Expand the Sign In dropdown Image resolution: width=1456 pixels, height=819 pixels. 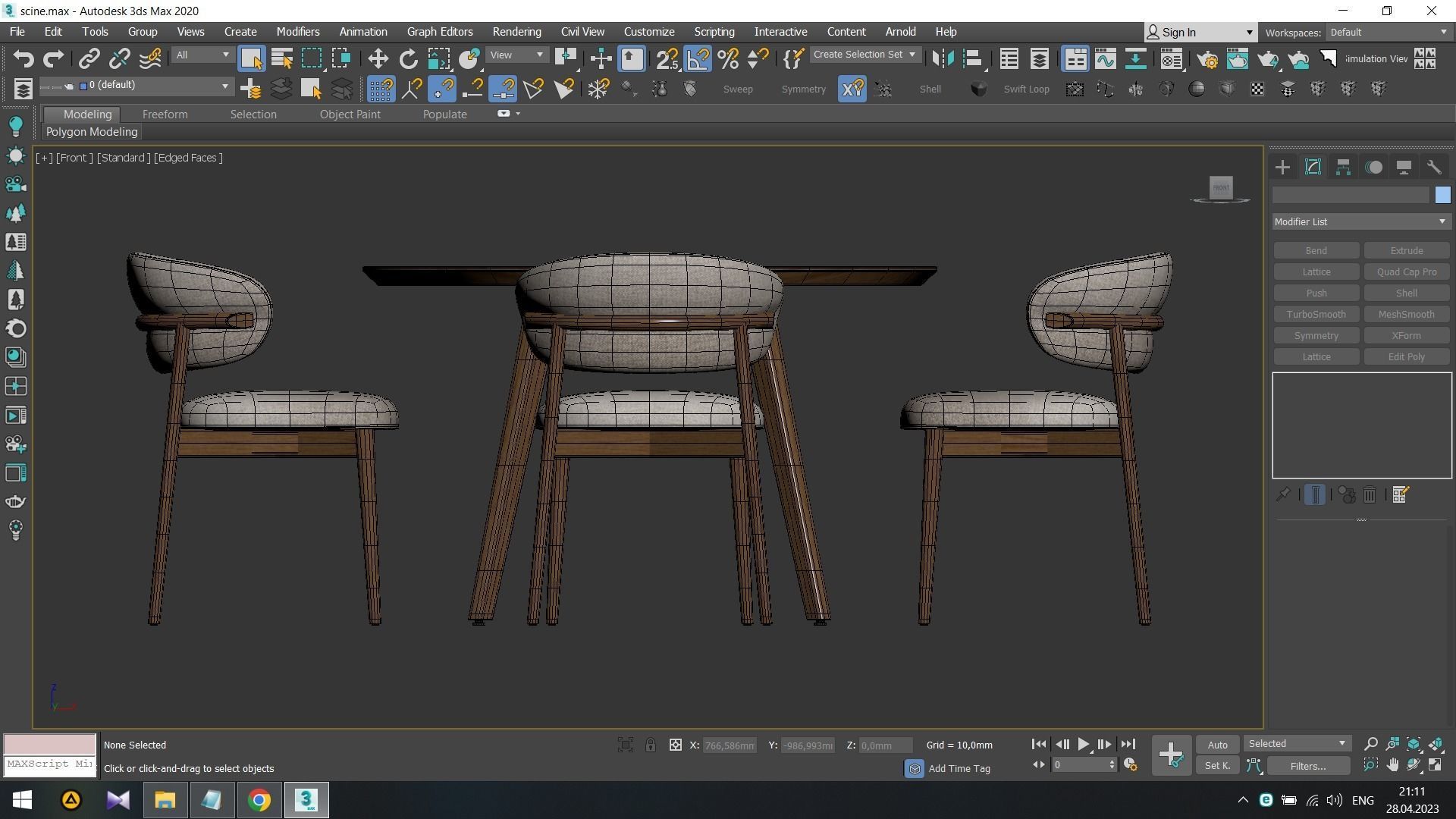[x=1249, y=33]
